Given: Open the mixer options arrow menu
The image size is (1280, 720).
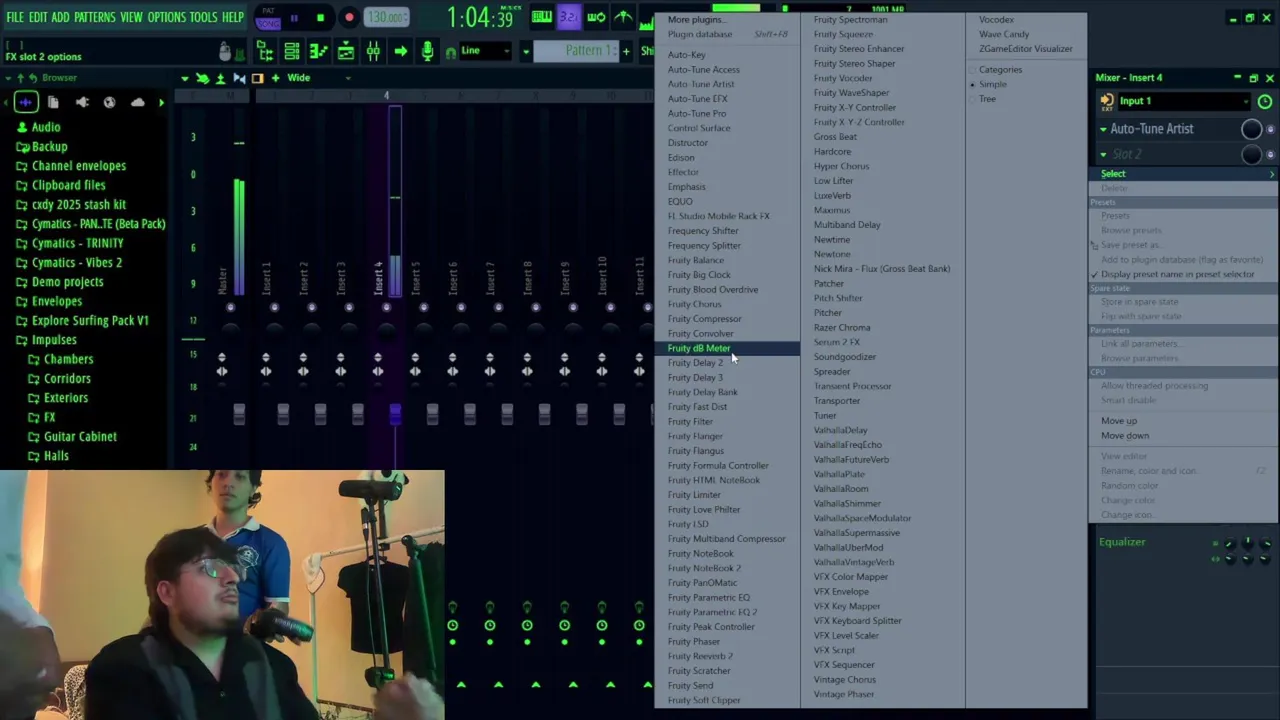Looking at the screenshot, I should (185, 78).
